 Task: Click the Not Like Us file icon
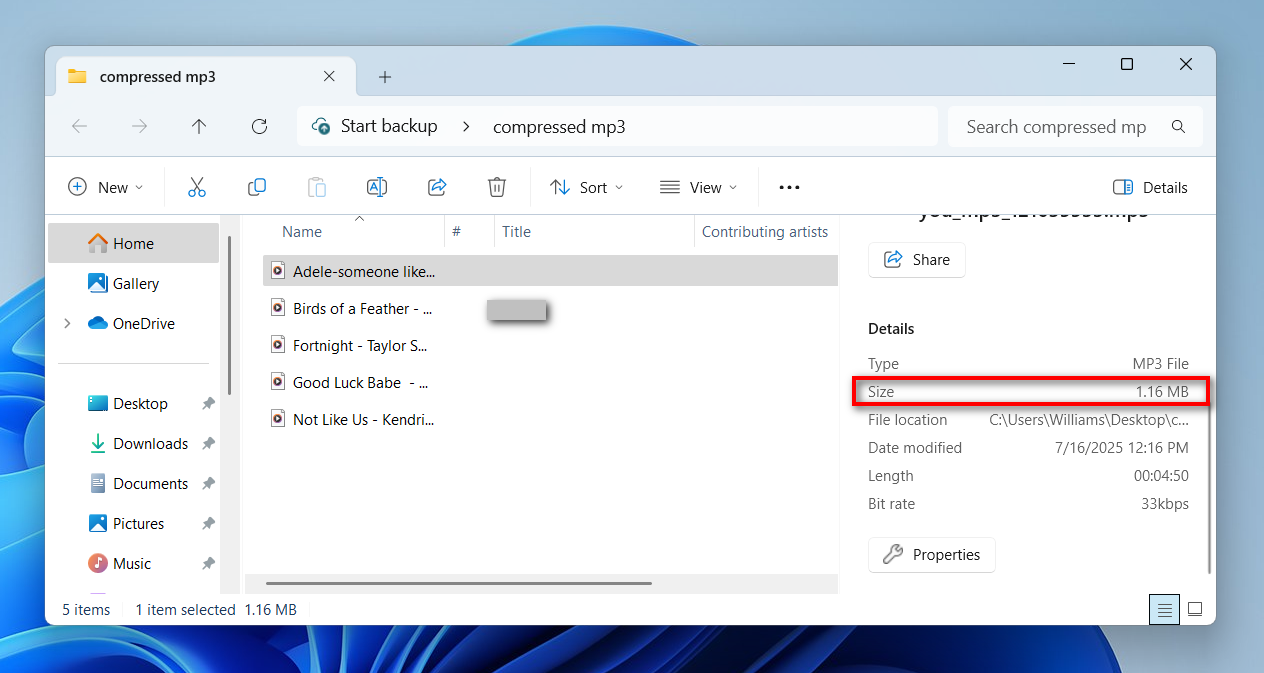pos(278,419)
